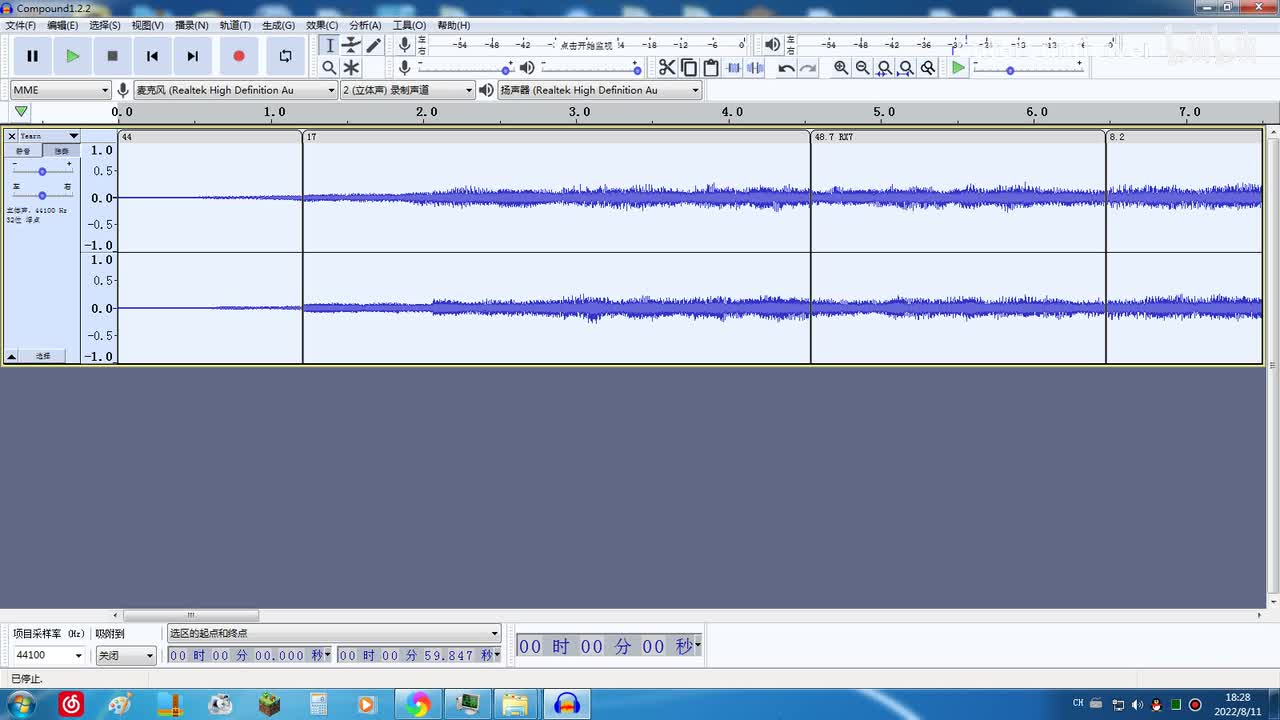Open the 帮助(H) menu
1280x720 pixels.
(453, 25)
